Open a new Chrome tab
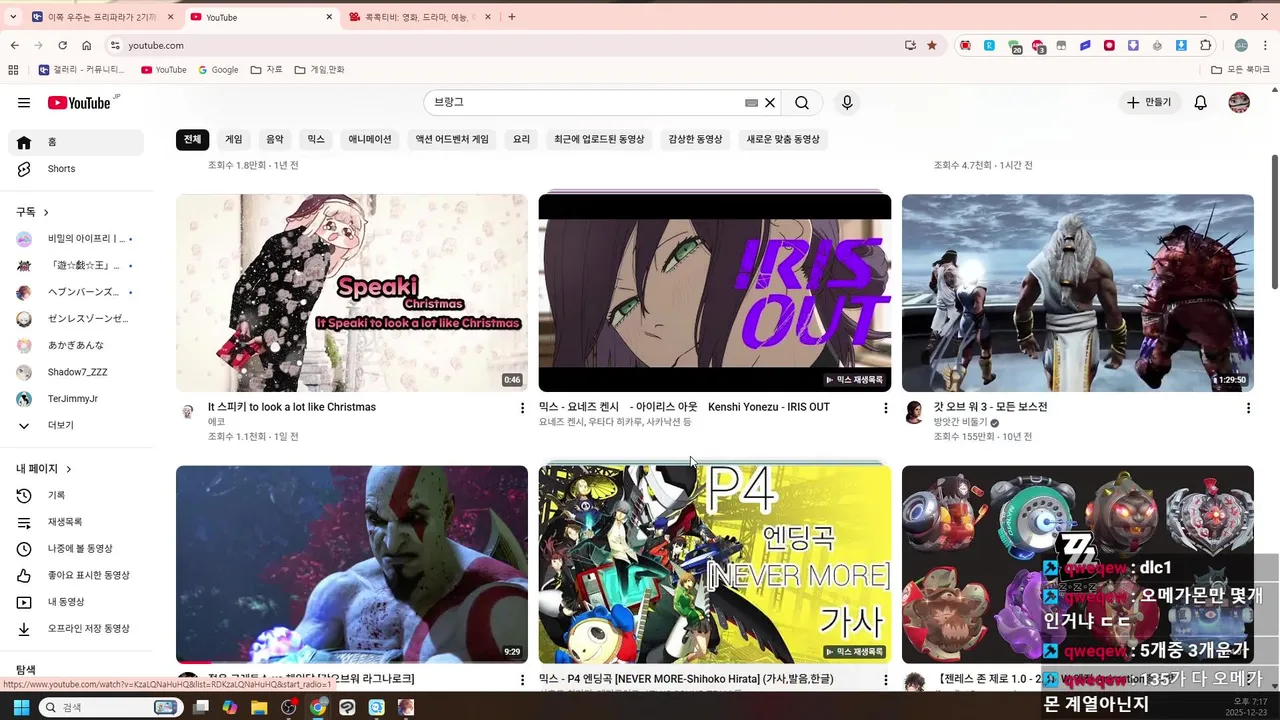 512,17
